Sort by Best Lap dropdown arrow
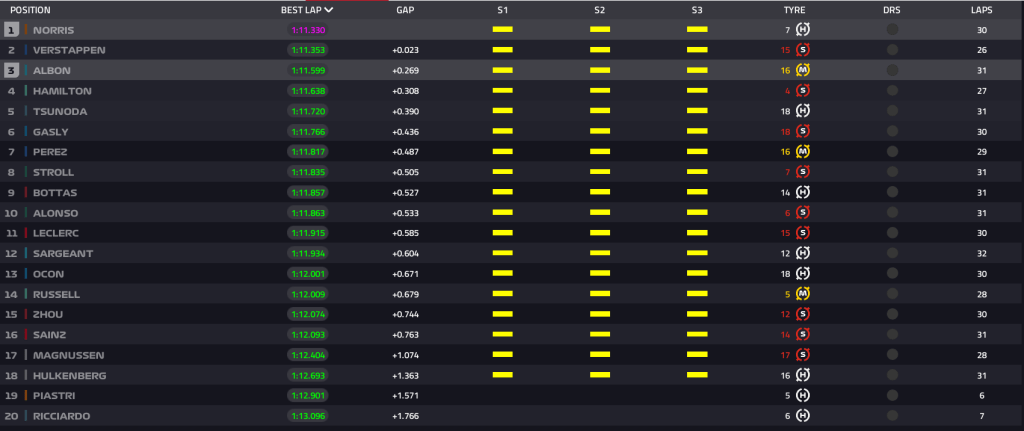This screenshot has width=1024, height=431. pyautogui.click(x=328, y=10)
